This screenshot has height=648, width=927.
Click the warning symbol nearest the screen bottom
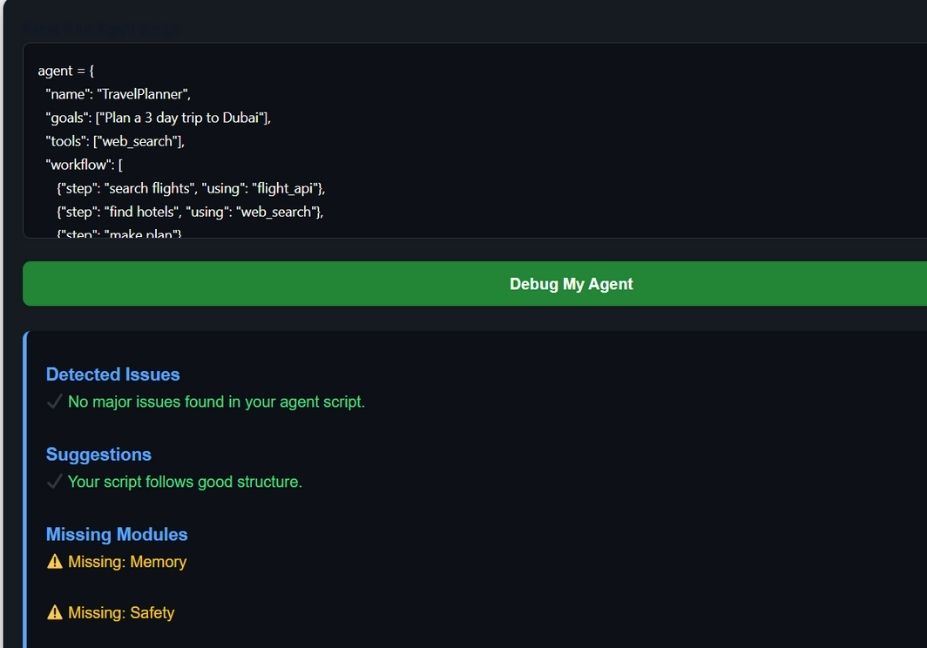point(54,612)
